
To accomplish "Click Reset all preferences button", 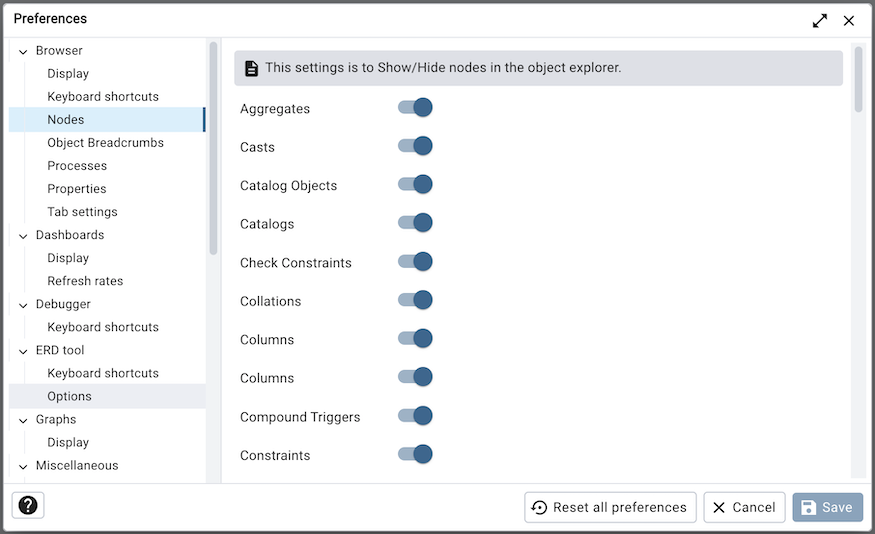I will point(610,507).
